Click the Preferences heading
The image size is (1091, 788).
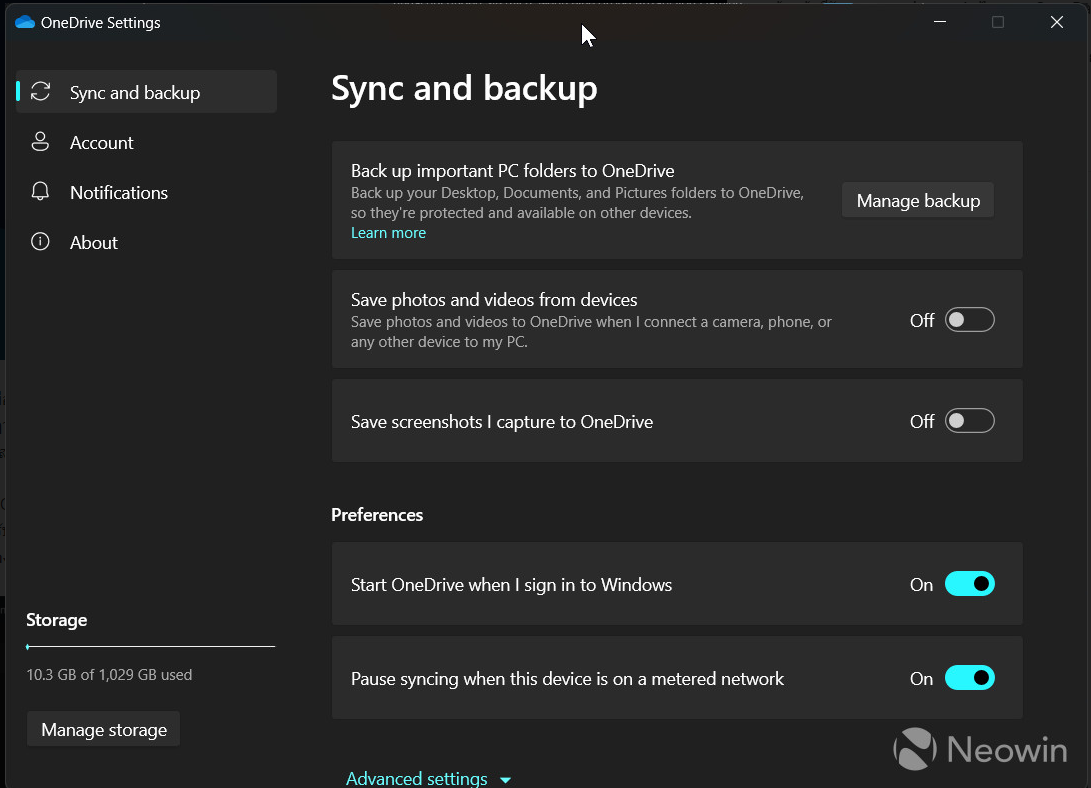point(377,515)
